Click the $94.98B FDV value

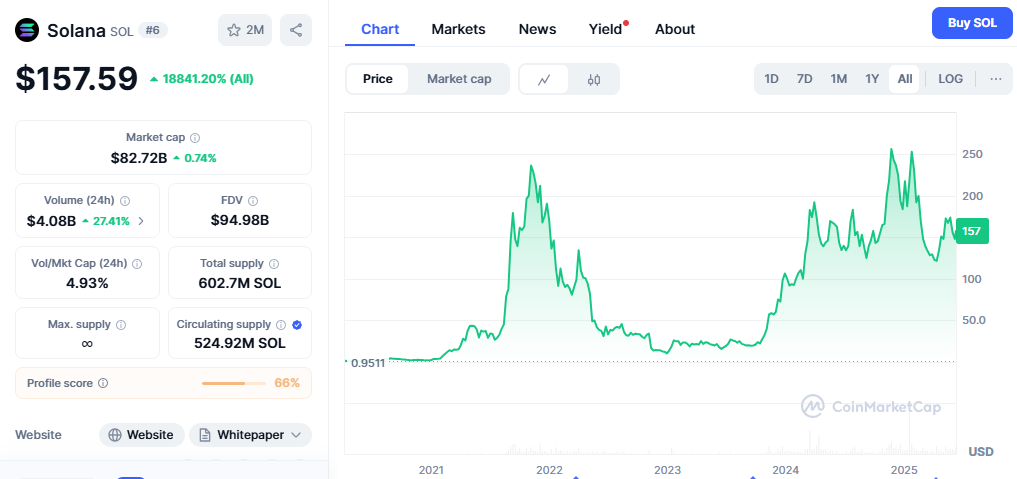240,220
